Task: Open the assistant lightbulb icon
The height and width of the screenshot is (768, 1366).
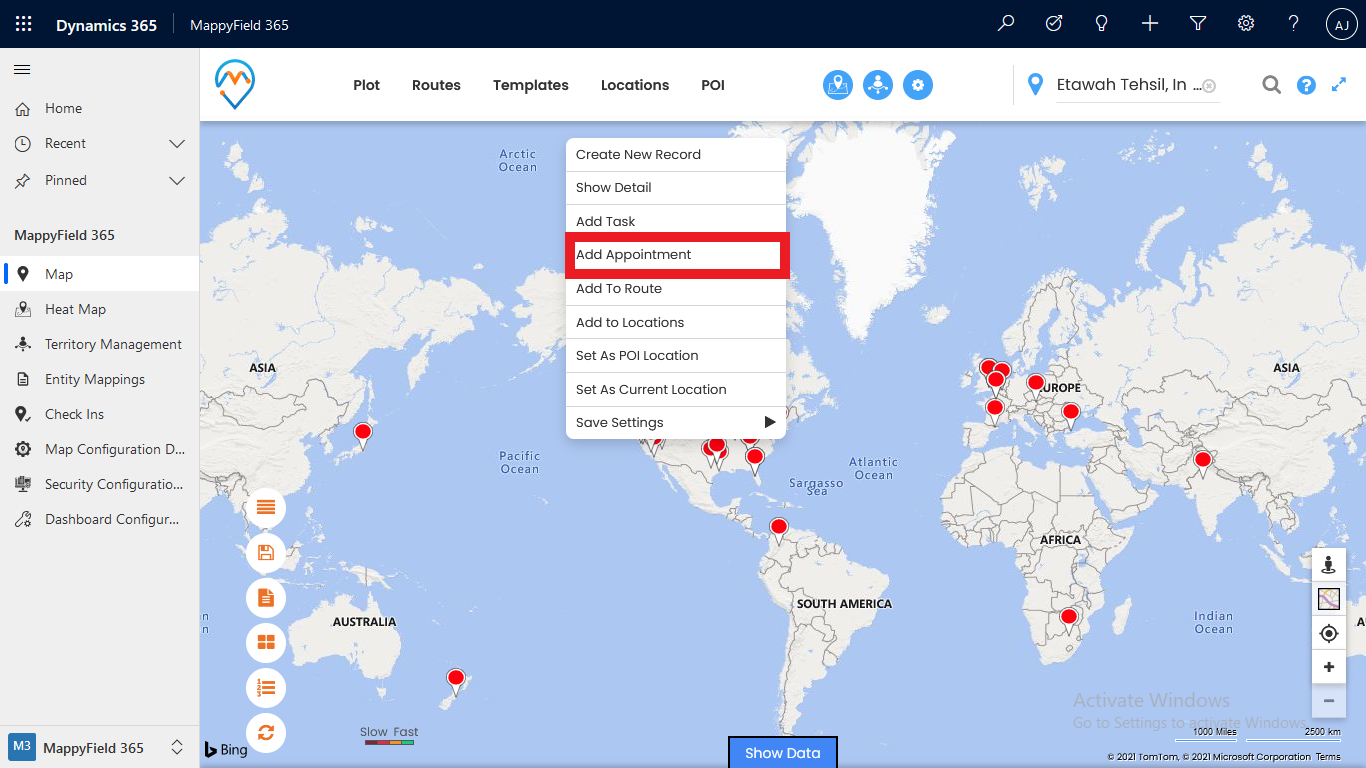Action: (1102, 24)
